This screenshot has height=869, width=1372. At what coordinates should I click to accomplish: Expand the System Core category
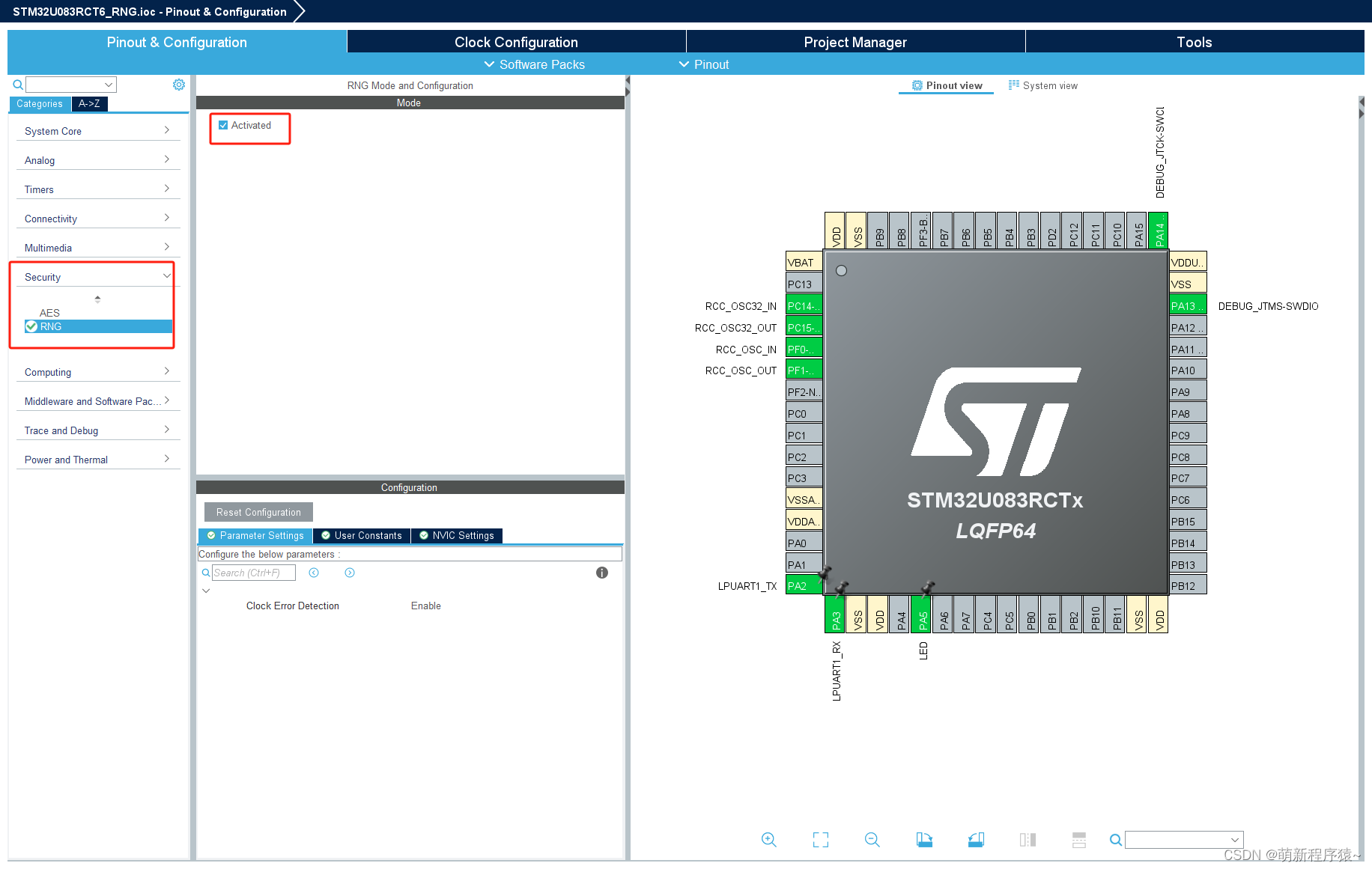pos(98,131)
